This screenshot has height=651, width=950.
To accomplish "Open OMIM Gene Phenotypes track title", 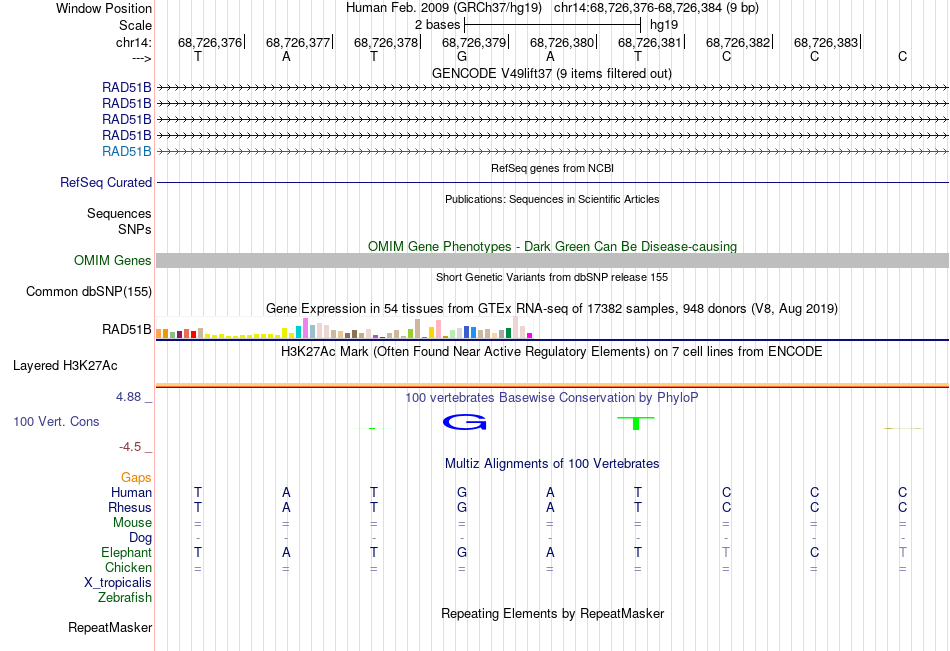I will click(x=552, y=246).
